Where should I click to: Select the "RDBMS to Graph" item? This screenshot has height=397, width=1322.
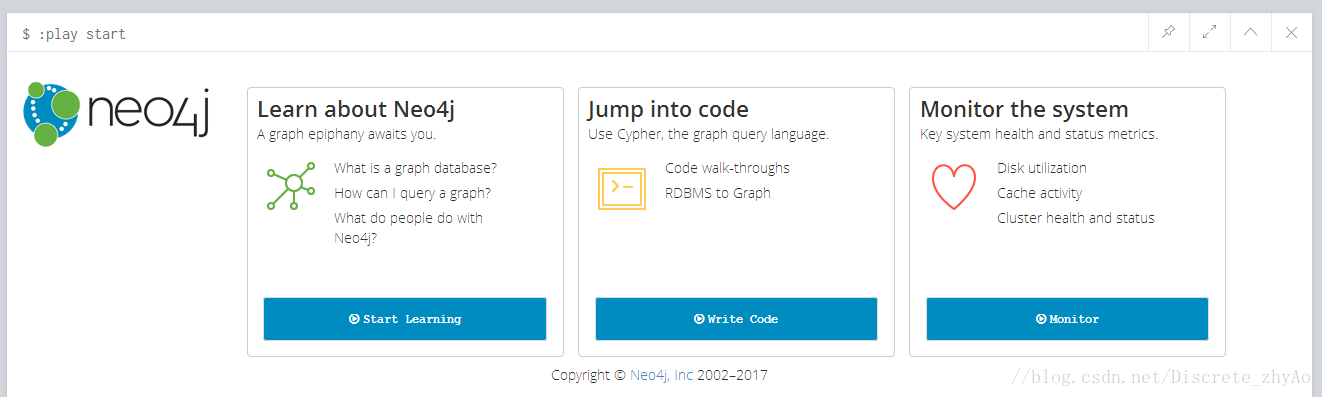coord(718,193)
